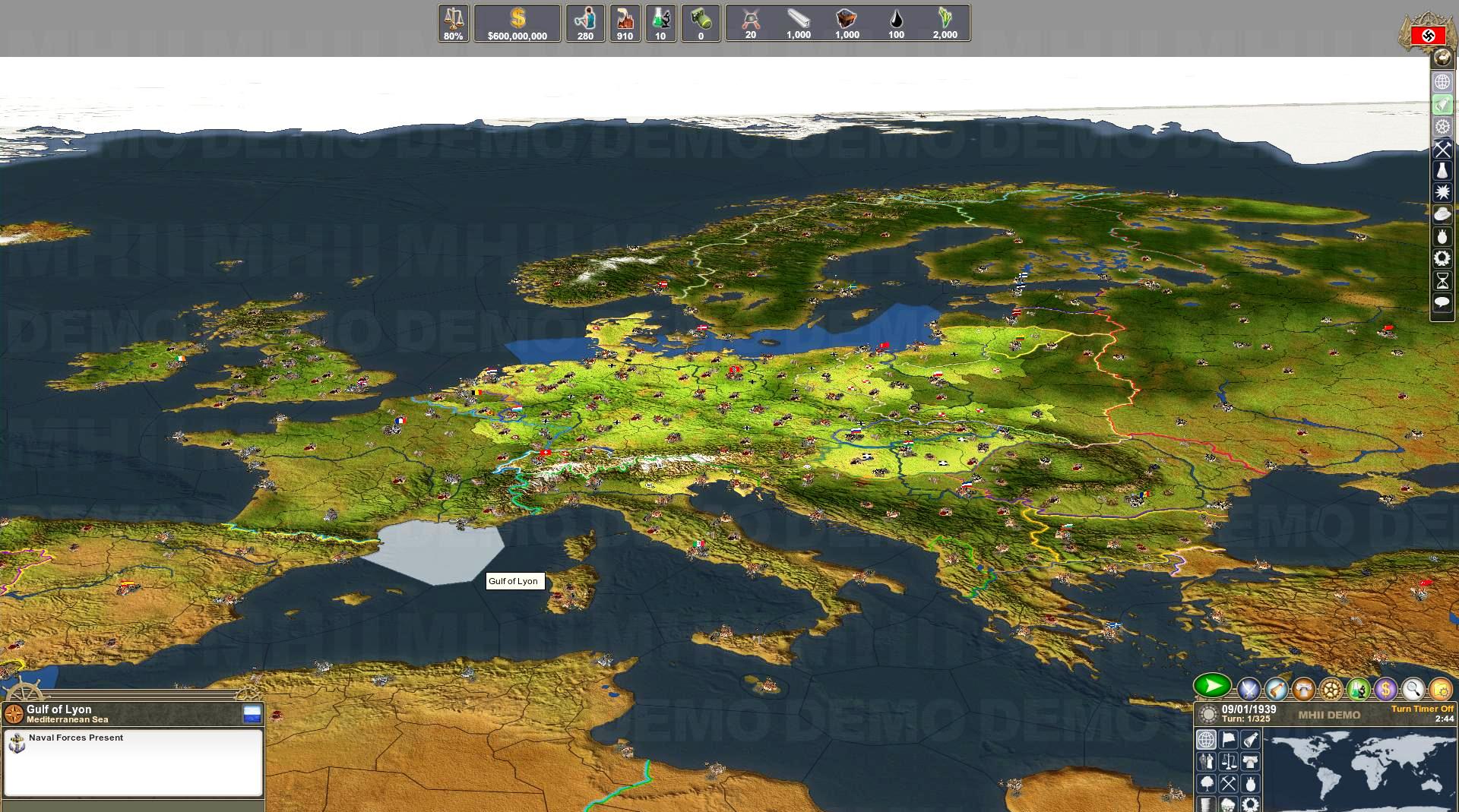Click the bomb indicator showing 0

click(x=701, y=24)
